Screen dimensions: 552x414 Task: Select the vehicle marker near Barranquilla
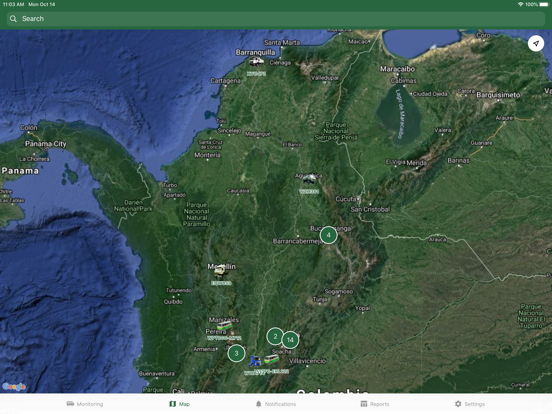click(257, 62)
